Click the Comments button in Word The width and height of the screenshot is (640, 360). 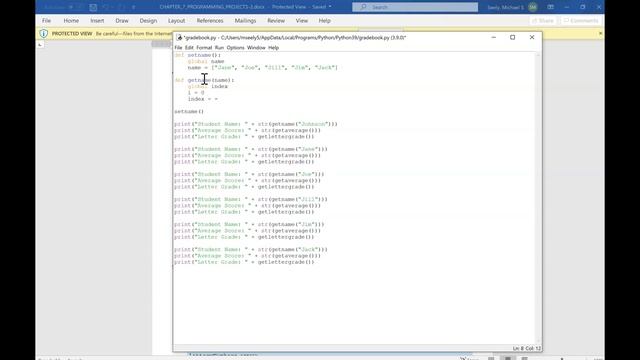pos(581,20)
